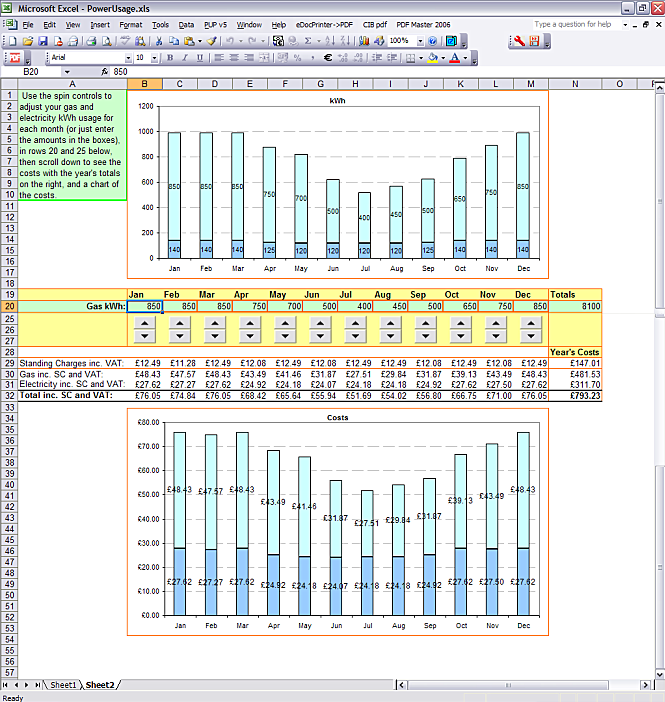
Task: Sort descending with the Z-A icon
Action: (345, 41)
